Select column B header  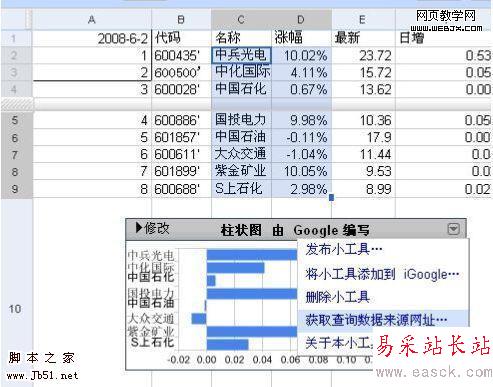[181, 20]
